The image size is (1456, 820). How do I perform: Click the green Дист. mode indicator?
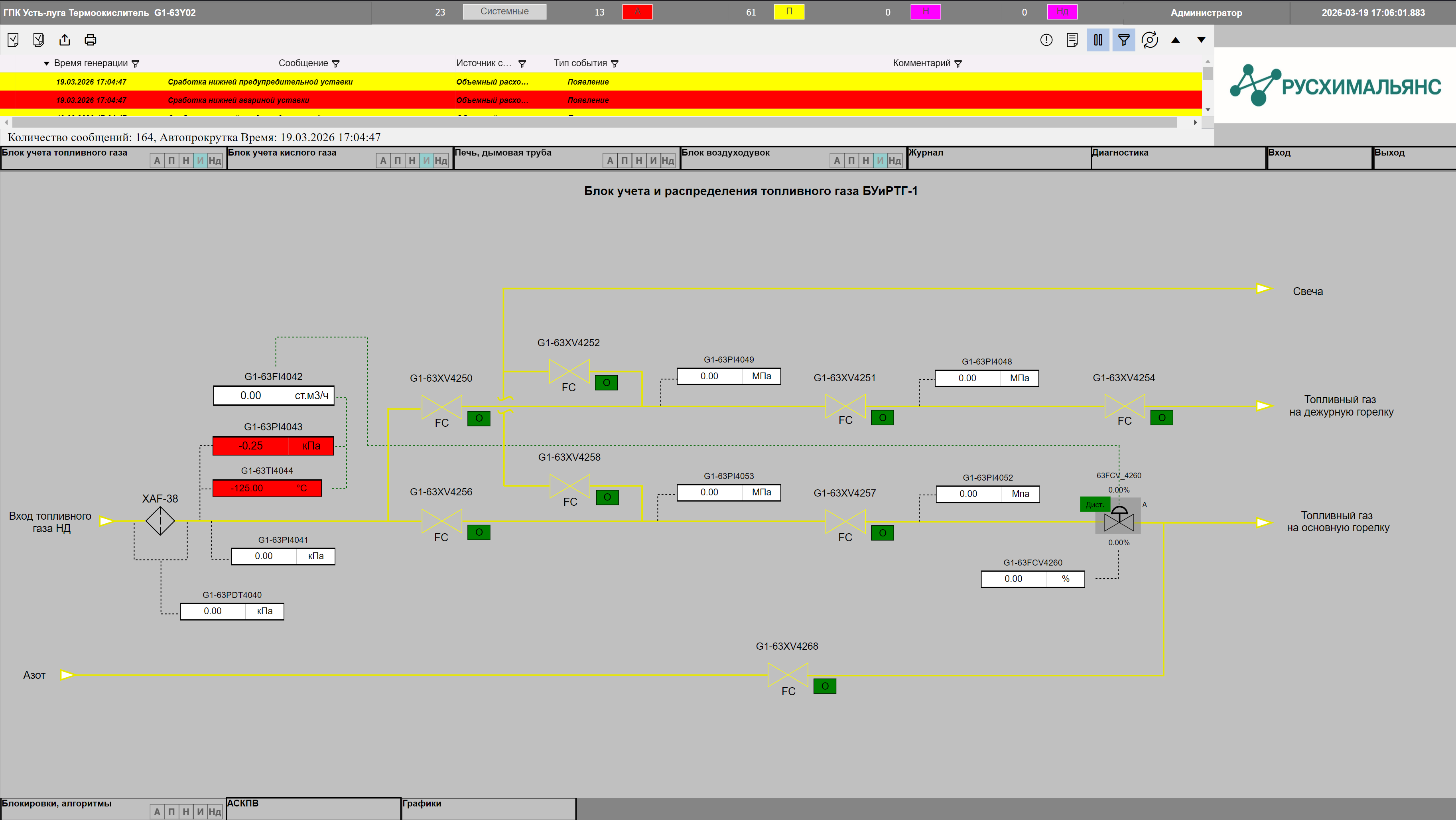1094,504
